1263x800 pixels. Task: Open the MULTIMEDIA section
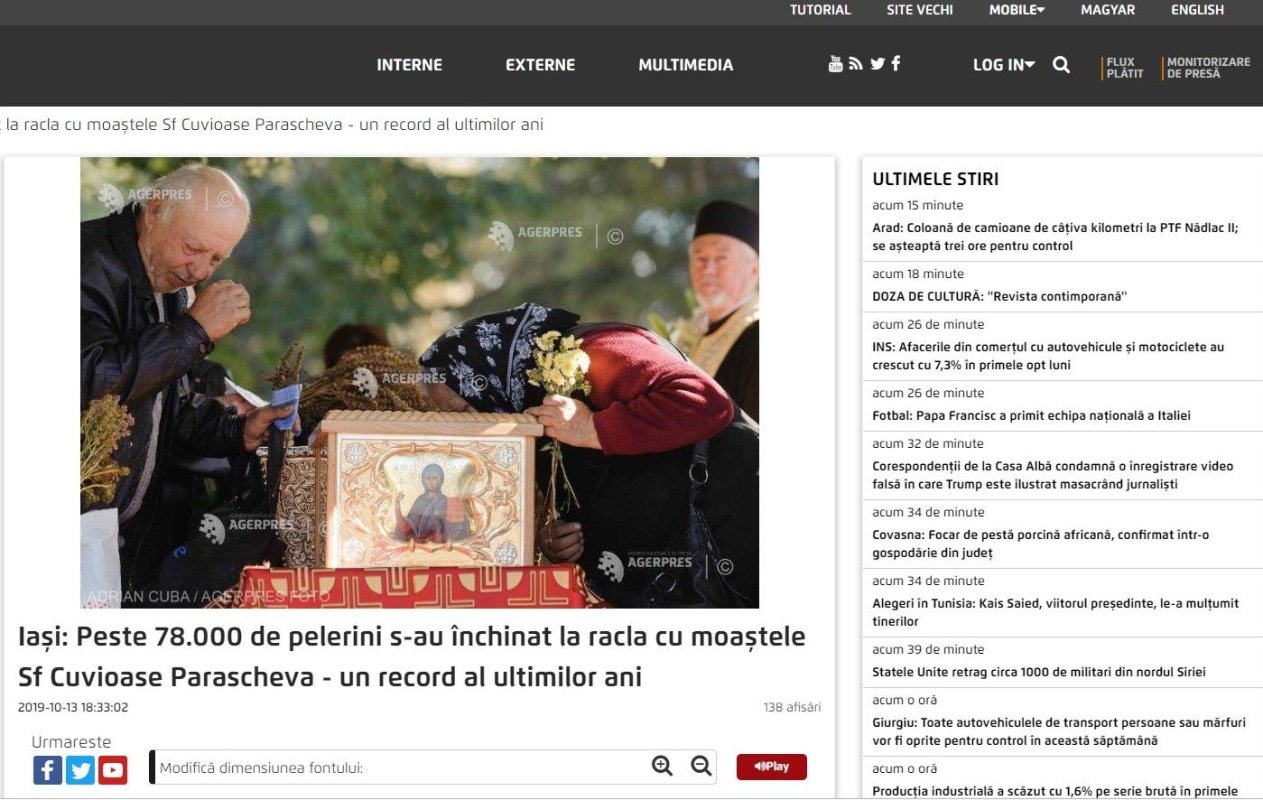[685, 64]
